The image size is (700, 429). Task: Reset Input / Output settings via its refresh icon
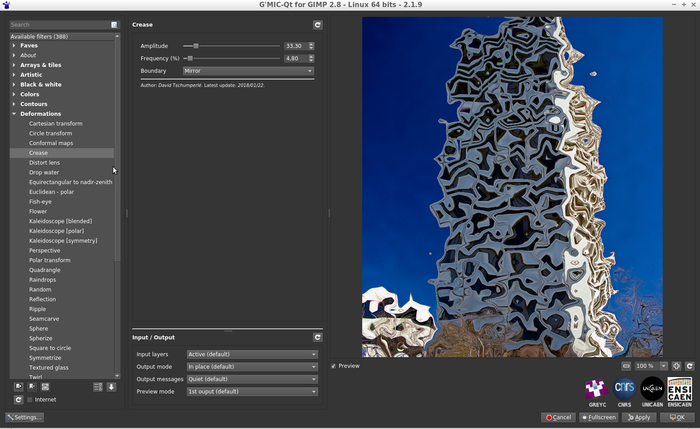pyautogui.click(x=318, y=337)
